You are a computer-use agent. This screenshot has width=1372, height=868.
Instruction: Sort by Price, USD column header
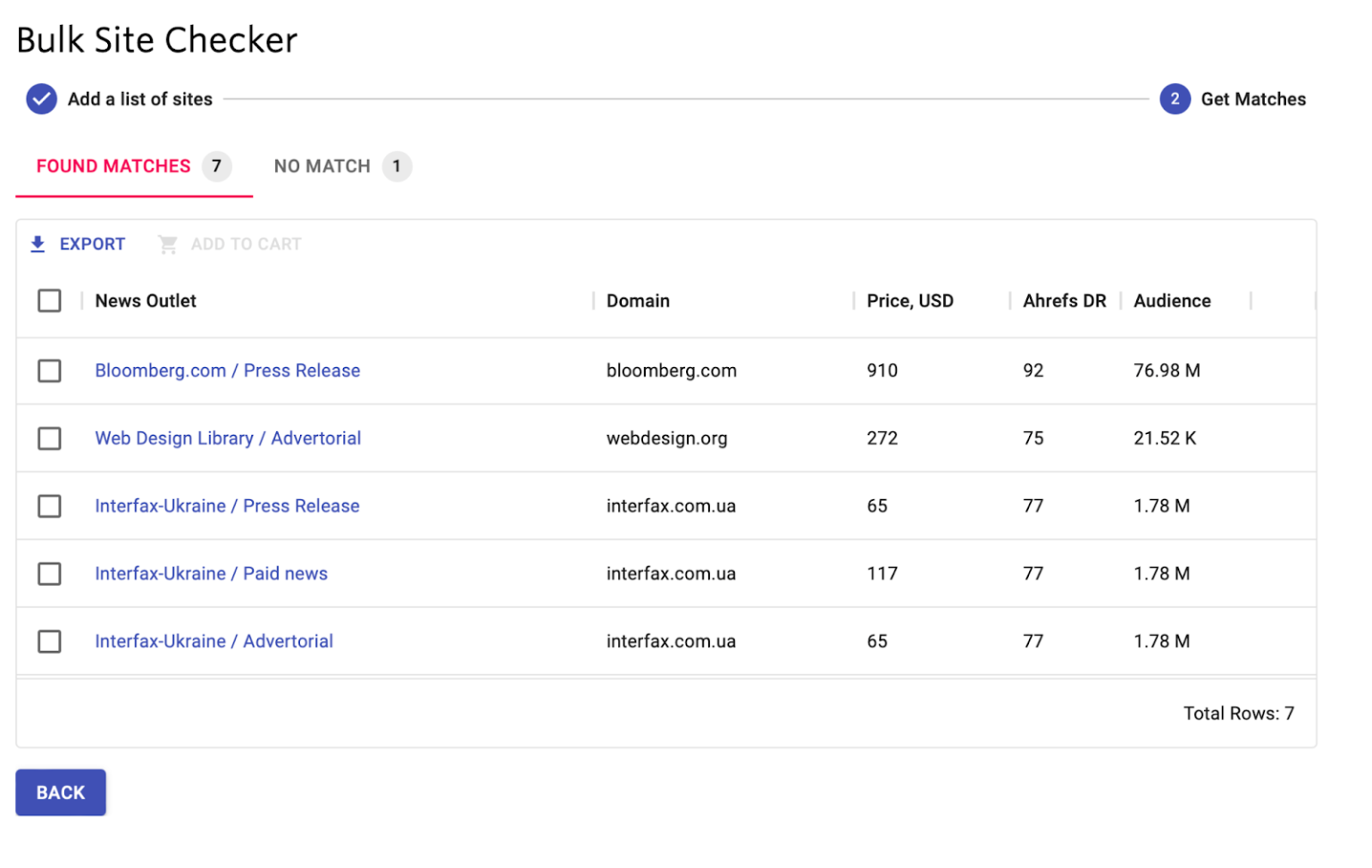pyautogui.click(x=909, y=301)
